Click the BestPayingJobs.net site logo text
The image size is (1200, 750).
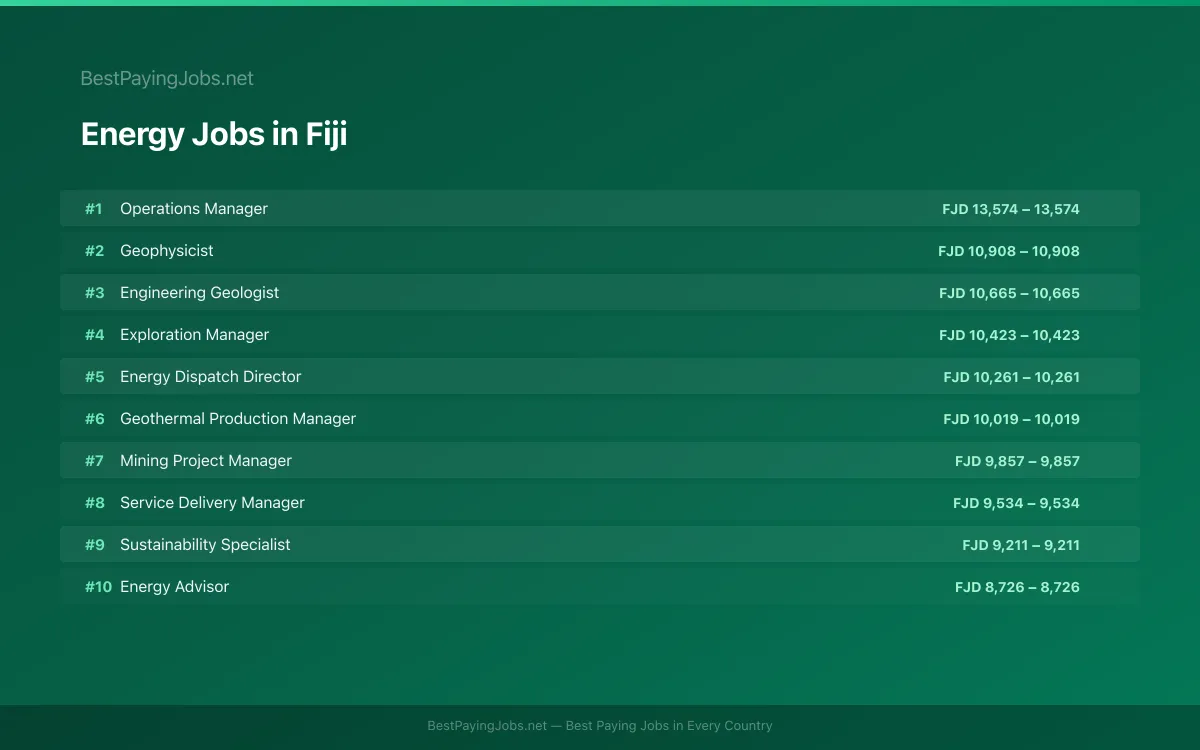coord(167,78)
